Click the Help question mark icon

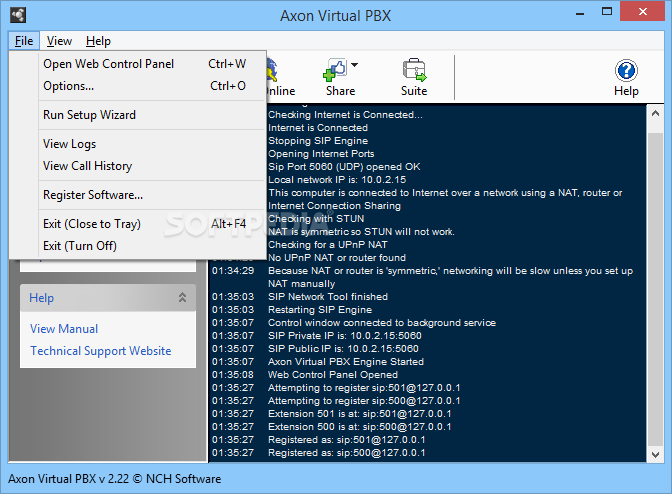tap(626, 70)
